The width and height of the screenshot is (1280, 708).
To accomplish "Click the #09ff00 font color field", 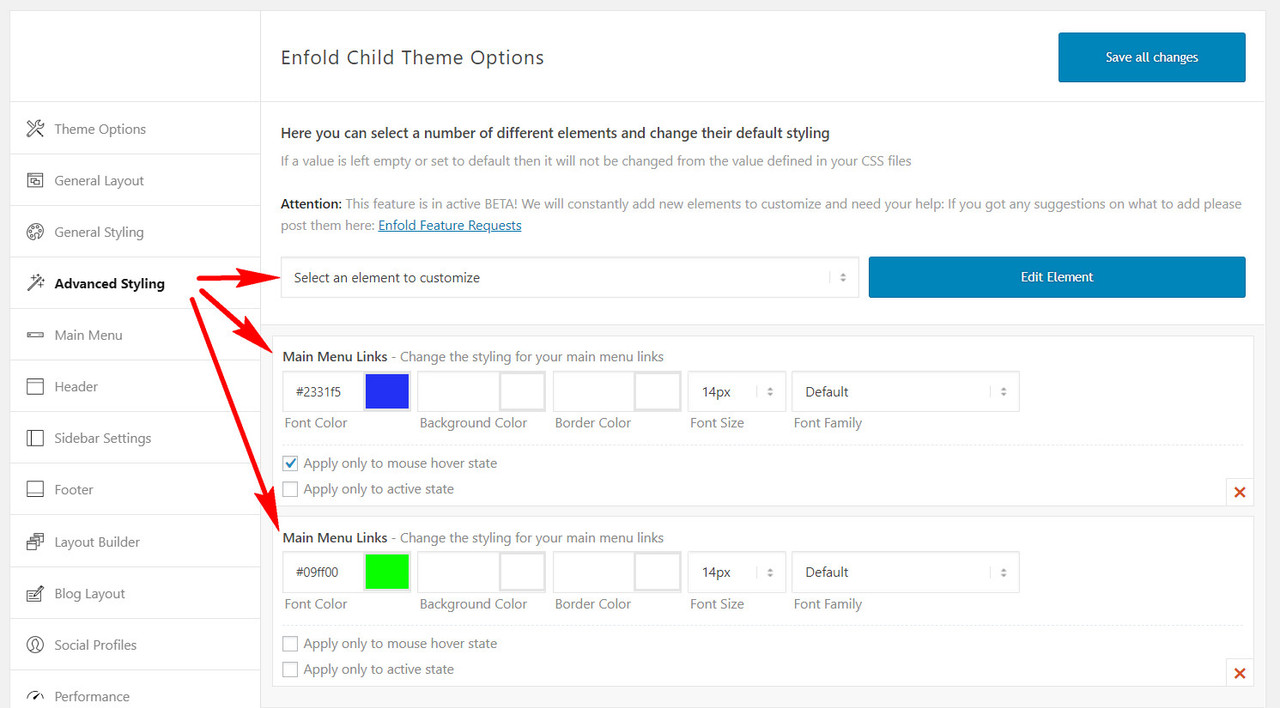I will [323, 572].
